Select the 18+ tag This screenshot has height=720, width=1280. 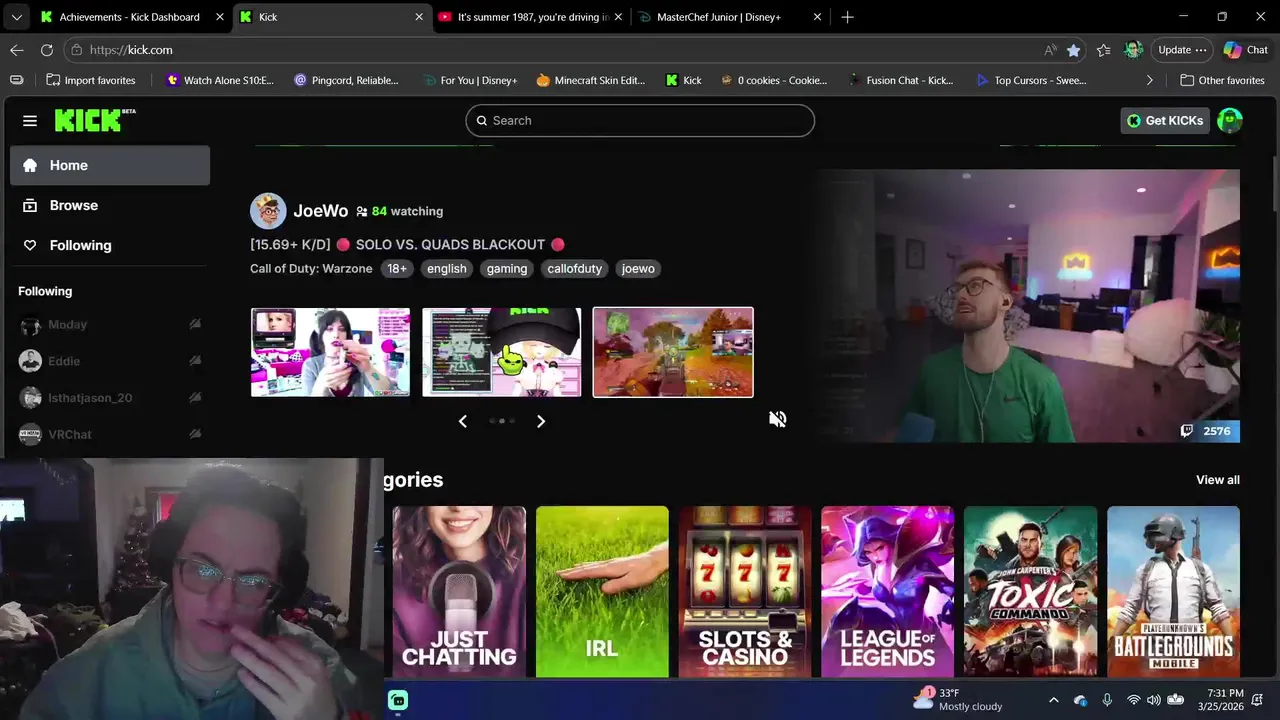(x=397, y=268)
